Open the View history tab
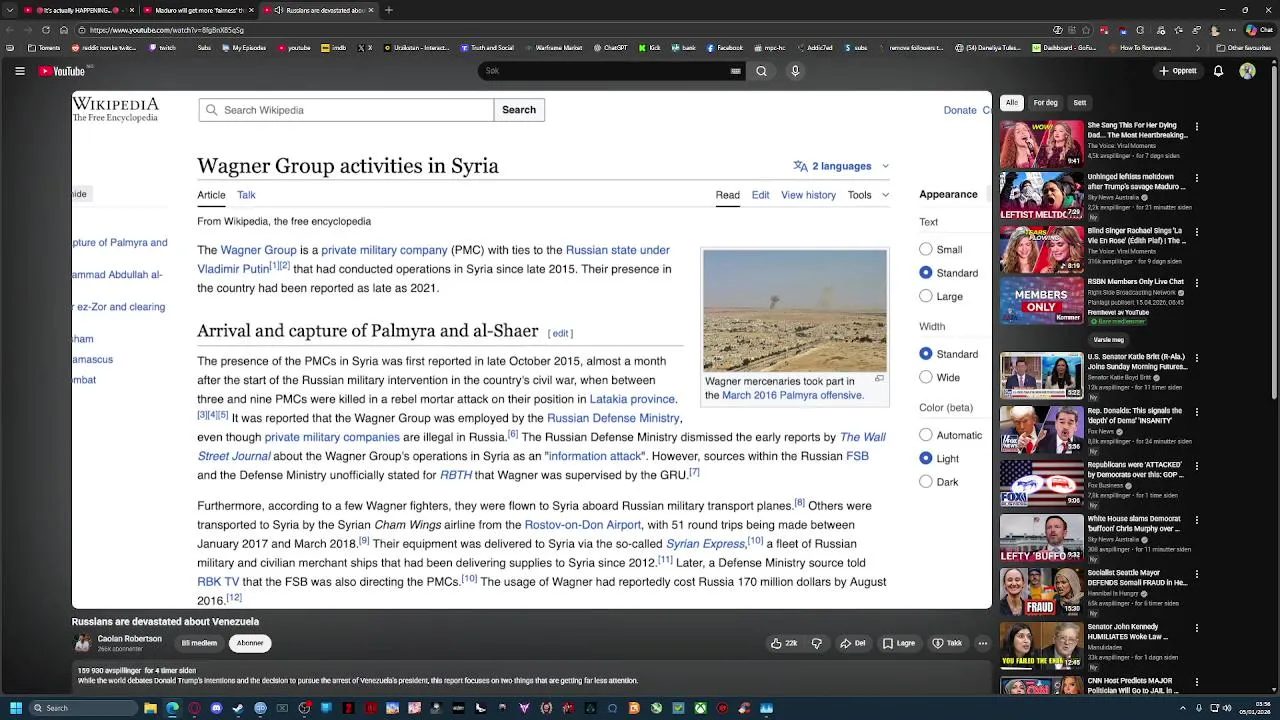This screenshot has height=720, width=1280. click(808, 195)
